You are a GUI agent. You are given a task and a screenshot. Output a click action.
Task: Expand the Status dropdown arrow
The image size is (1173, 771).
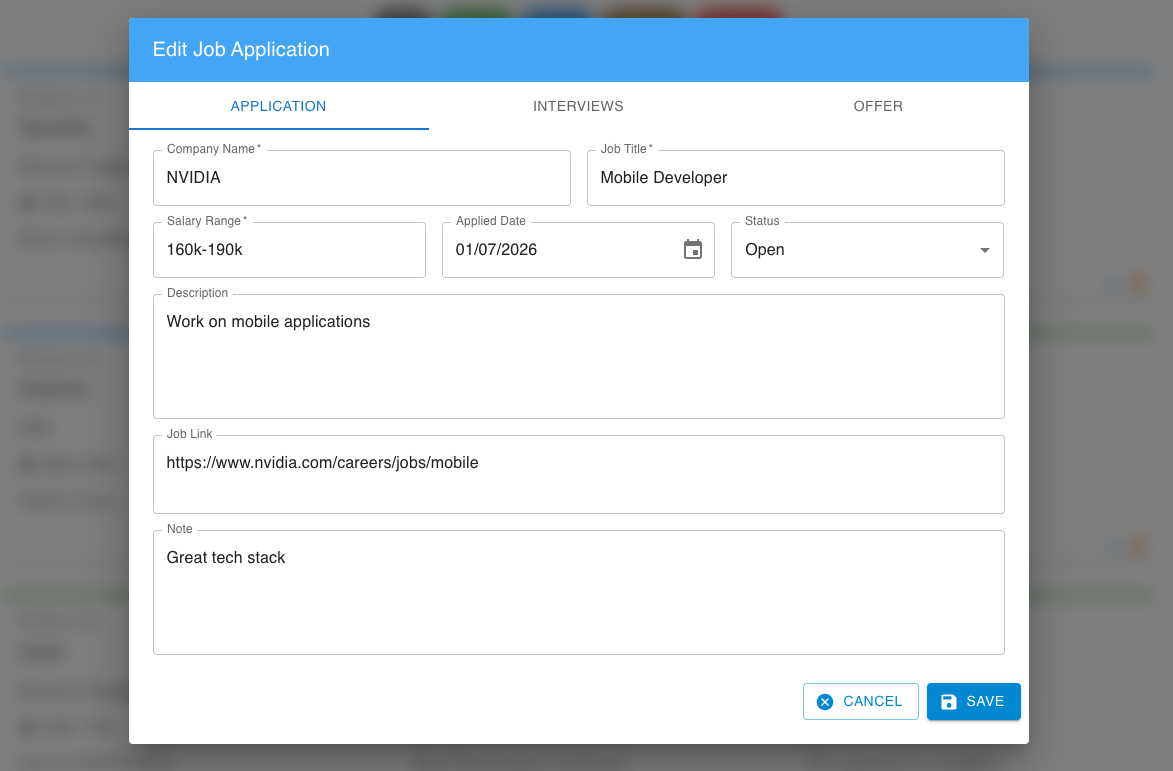984,250
